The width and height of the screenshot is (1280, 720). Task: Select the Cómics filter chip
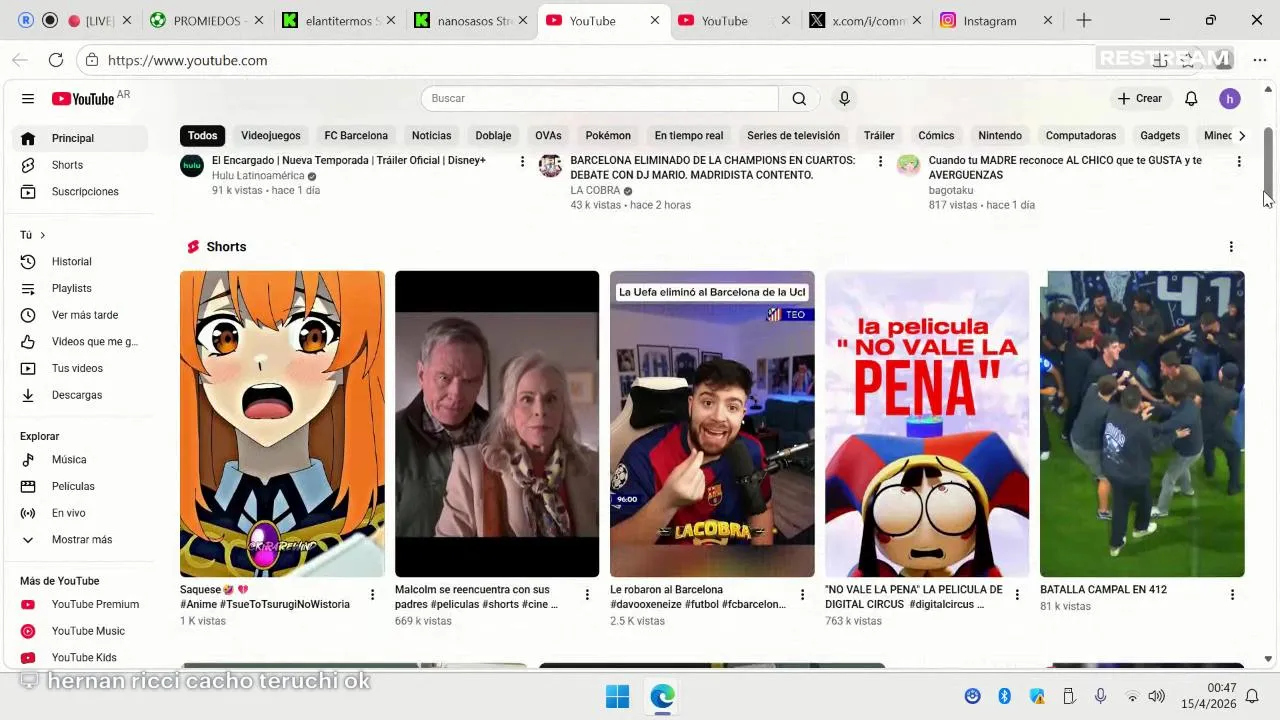(x=936, y=135)
